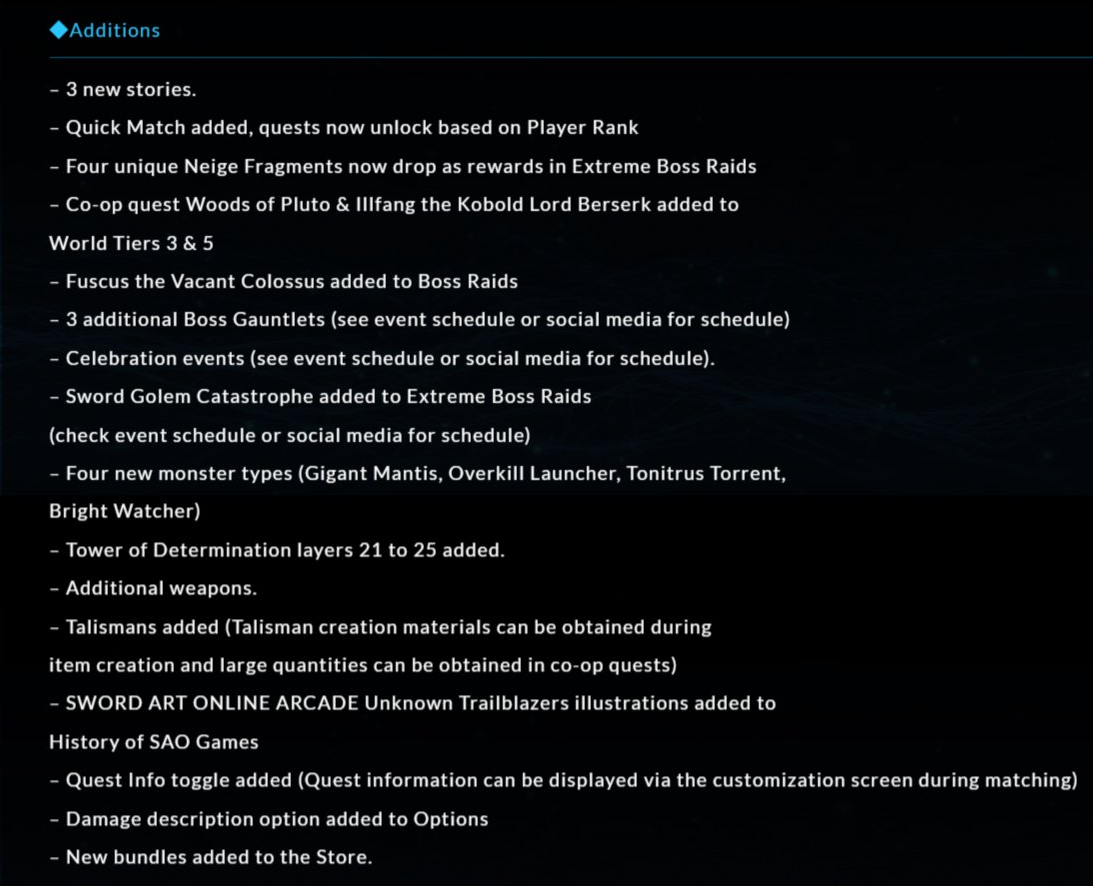This screenshot has width=1093, height=886.
Task: Click the SWORD ART ONLINE ARCADE illustrations line
Action: tap(413, 703)
